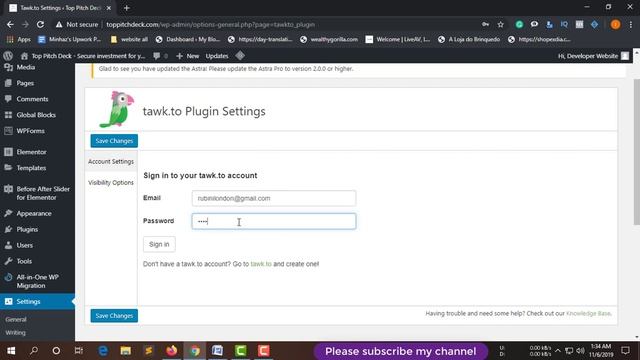Show hidden system tray icons
The image size is (640, 360).
pyautogui.click(x=558, y=351)
